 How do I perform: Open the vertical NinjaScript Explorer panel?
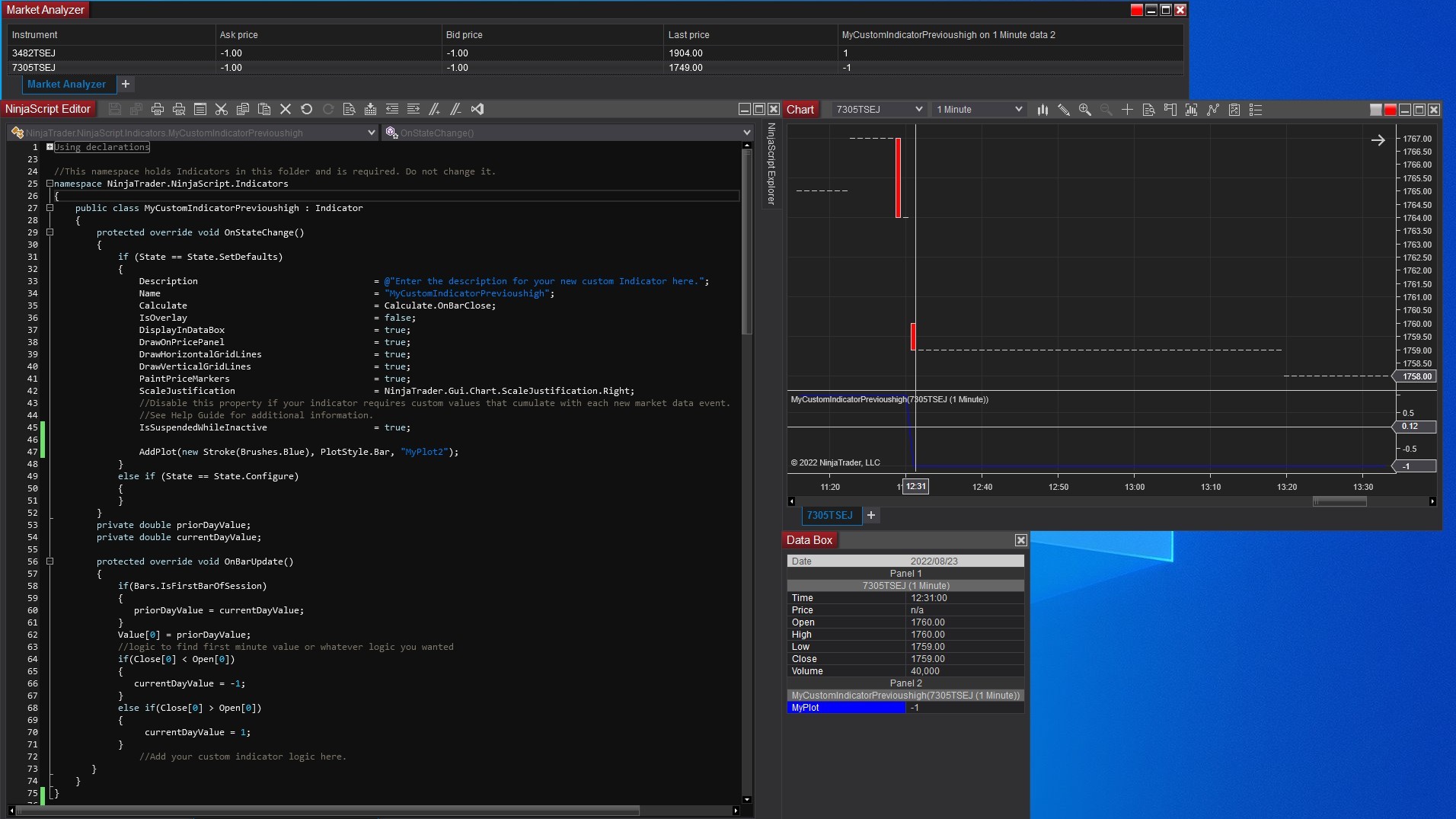771,164
